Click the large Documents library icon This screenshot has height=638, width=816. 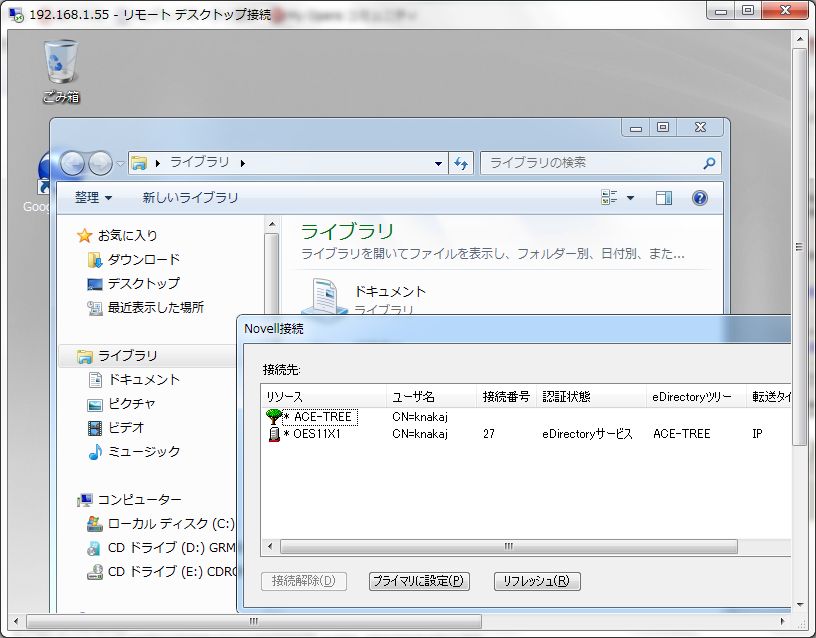pyautogui.click(x=324, y=297)
